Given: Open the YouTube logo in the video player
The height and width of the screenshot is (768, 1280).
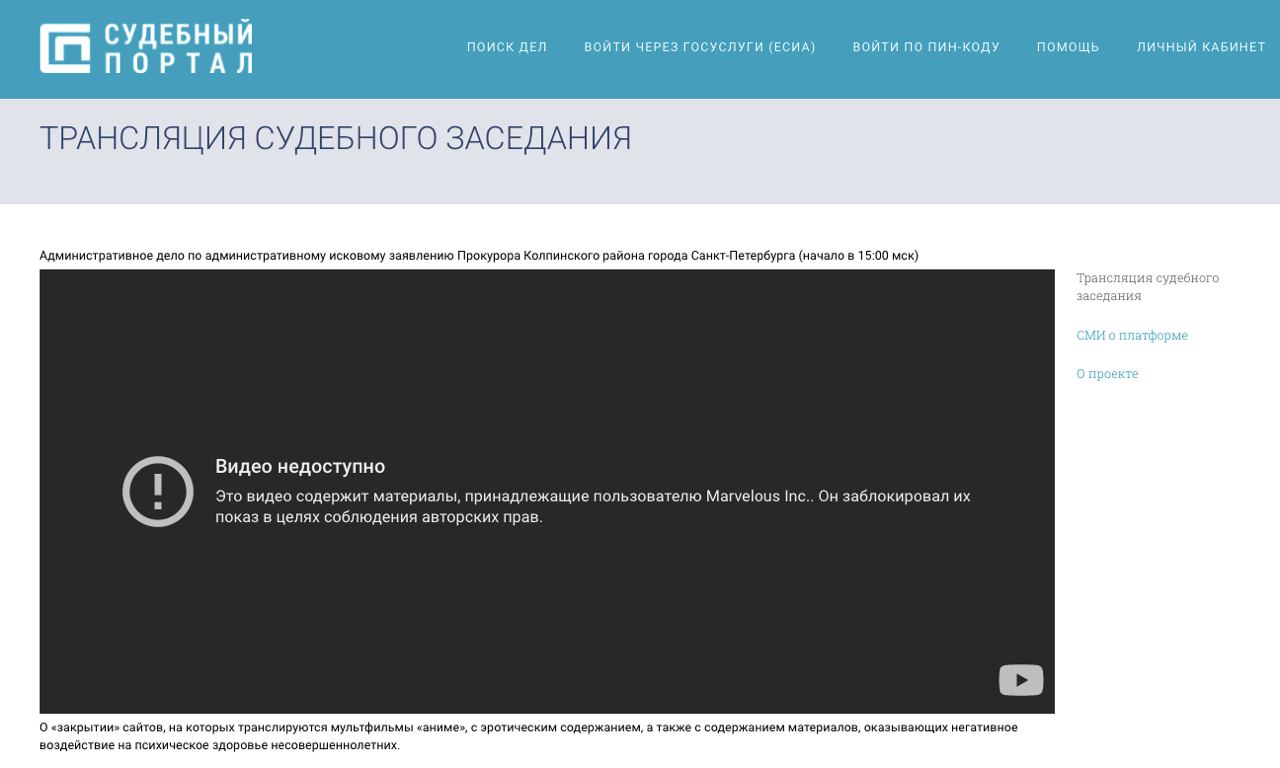Looking at the screenshot, I should tap(1021, 680).
